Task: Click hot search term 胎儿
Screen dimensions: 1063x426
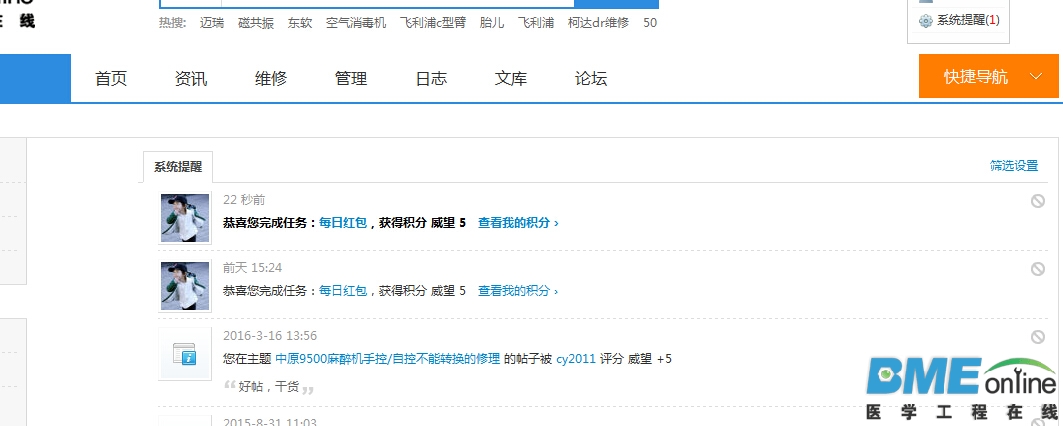Action: point(492,23)
